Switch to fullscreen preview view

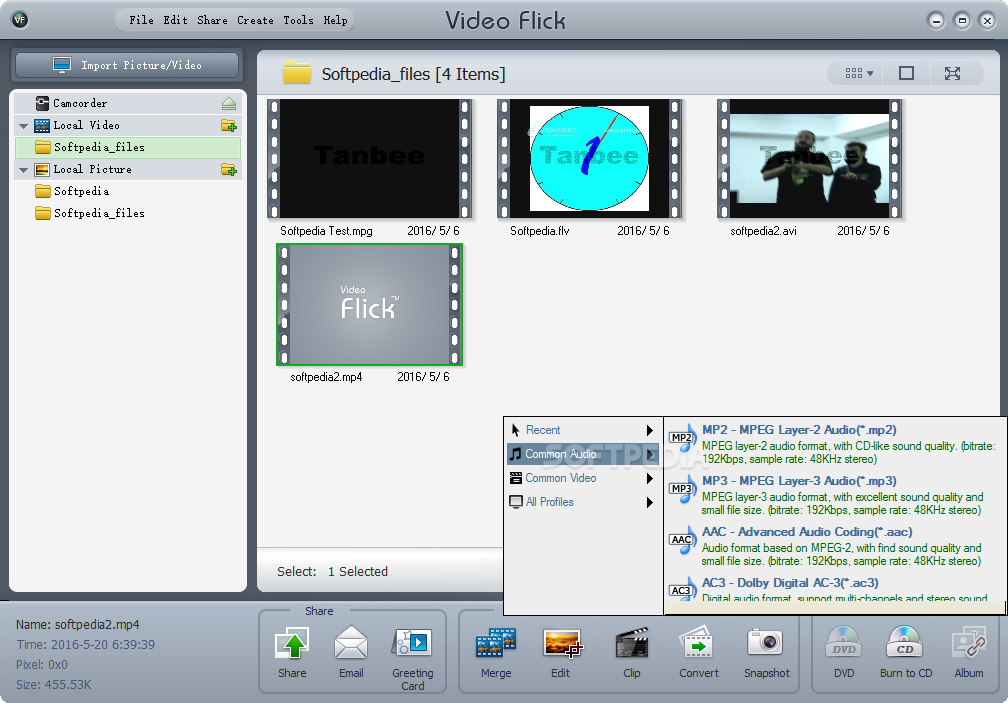pyautogui.click(x=952, y=73)
